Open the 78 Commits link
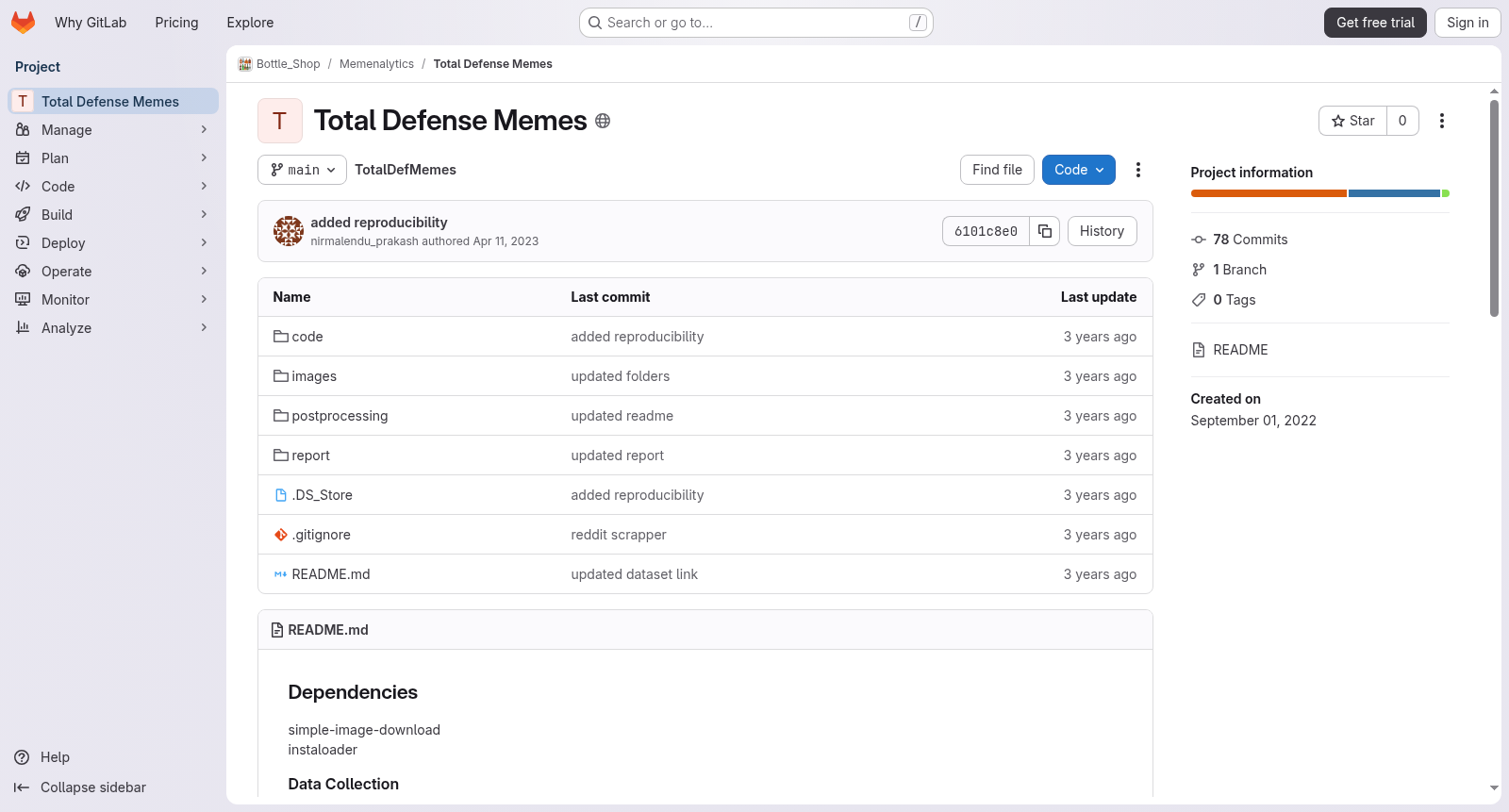 point(1250,240)
